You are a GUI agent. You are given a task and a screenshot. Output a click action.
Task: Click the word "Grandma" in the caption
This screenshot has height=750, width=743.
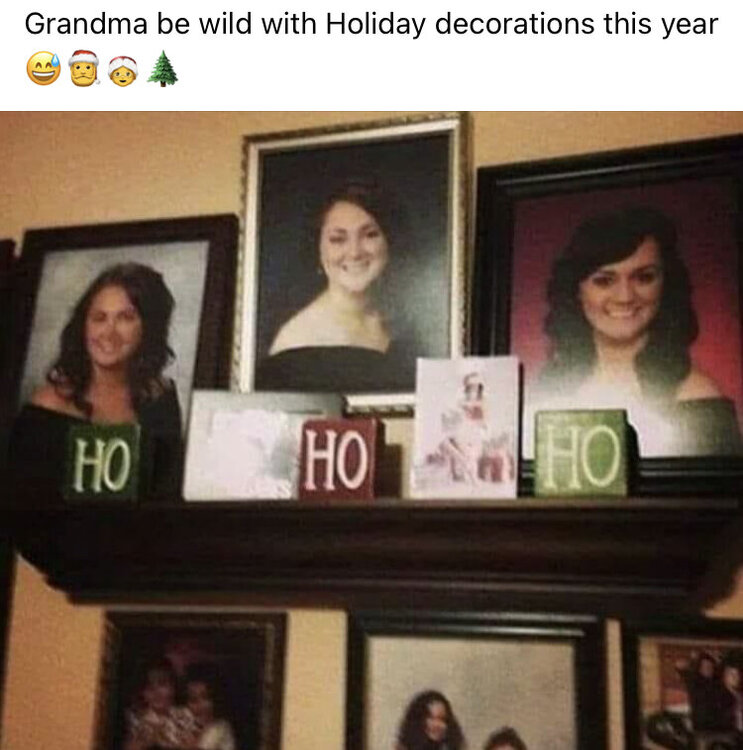pyautogui.click(x=86, y=24)
